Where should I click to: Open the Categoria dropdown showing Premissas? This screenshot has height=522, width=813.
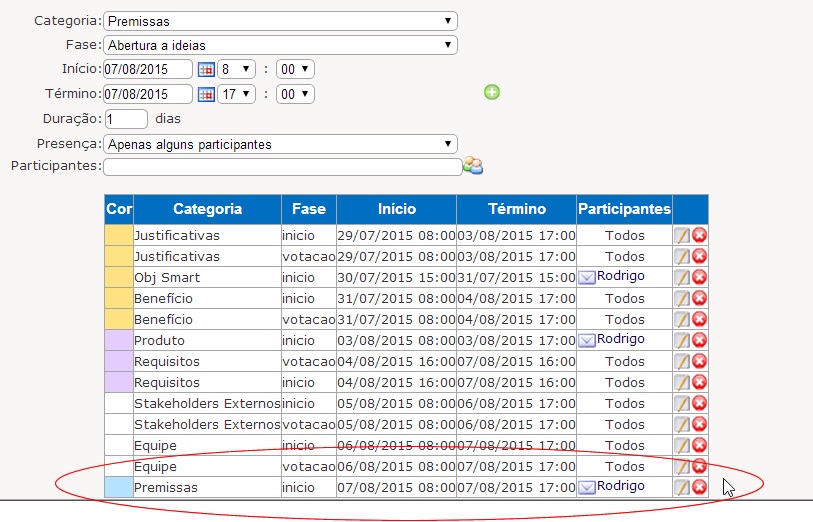click(x=280, y=21)
